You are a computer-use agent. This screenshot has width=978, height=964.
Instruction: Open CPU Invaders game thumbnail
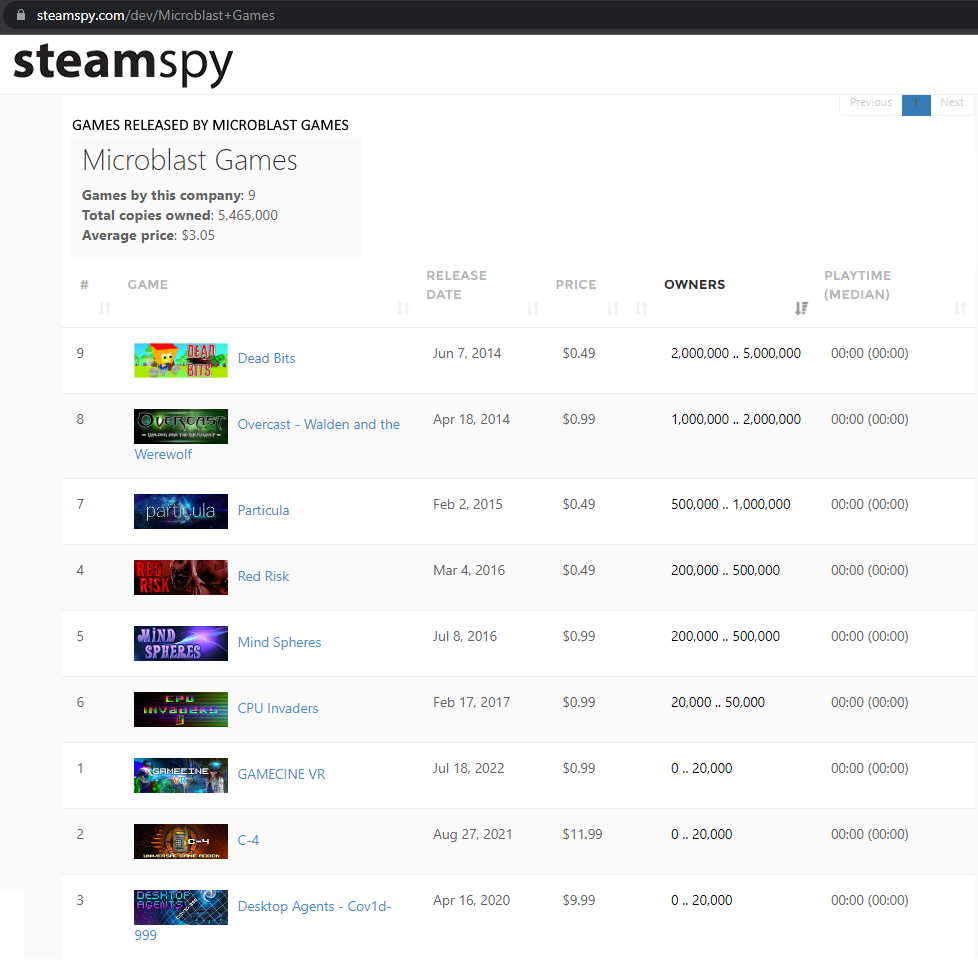click(x=181, y=710)
